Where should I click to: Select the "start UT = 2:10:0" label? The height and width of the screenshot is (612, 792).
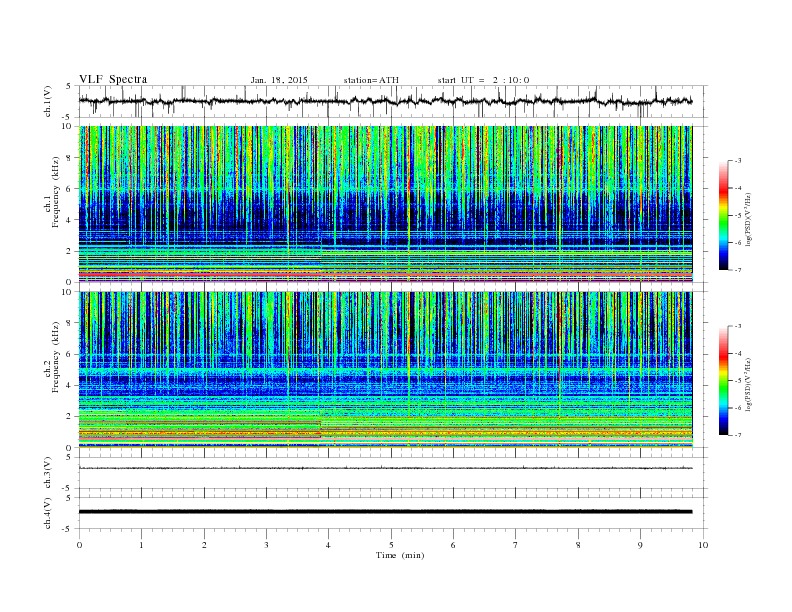click(483, 80)
